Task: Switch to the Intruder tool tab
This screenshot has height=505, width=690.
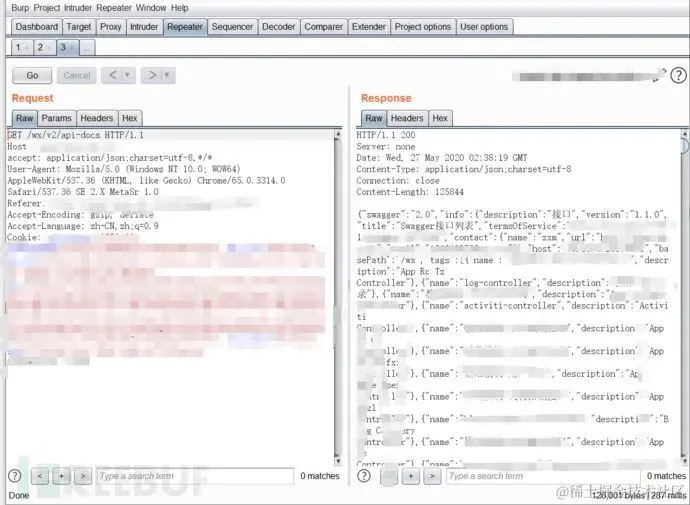Action: (x=144, y=27)
